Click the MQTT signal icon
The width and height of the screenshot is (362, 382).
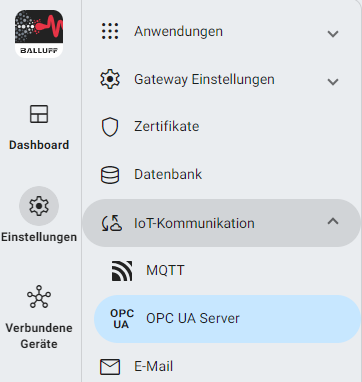[122, 271]
